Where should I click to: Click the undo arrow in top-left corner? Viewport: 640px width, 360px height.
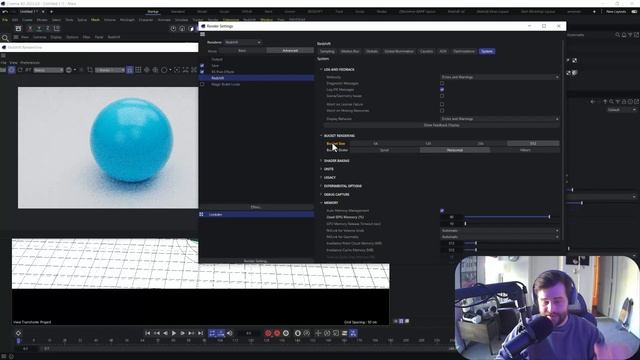click(5, 11)
